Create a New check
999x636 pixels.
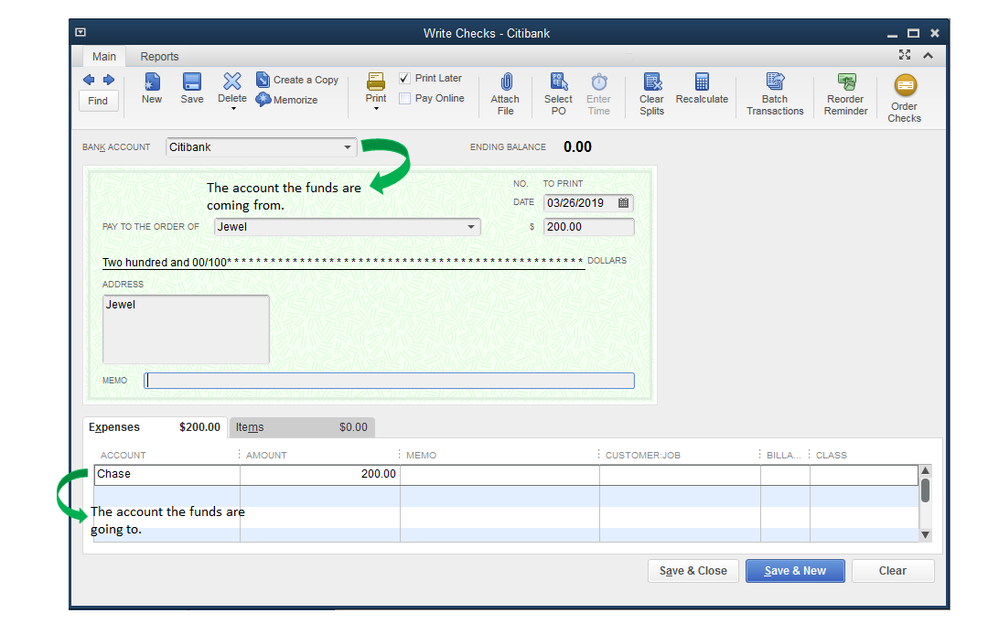(x=152, y=88)
